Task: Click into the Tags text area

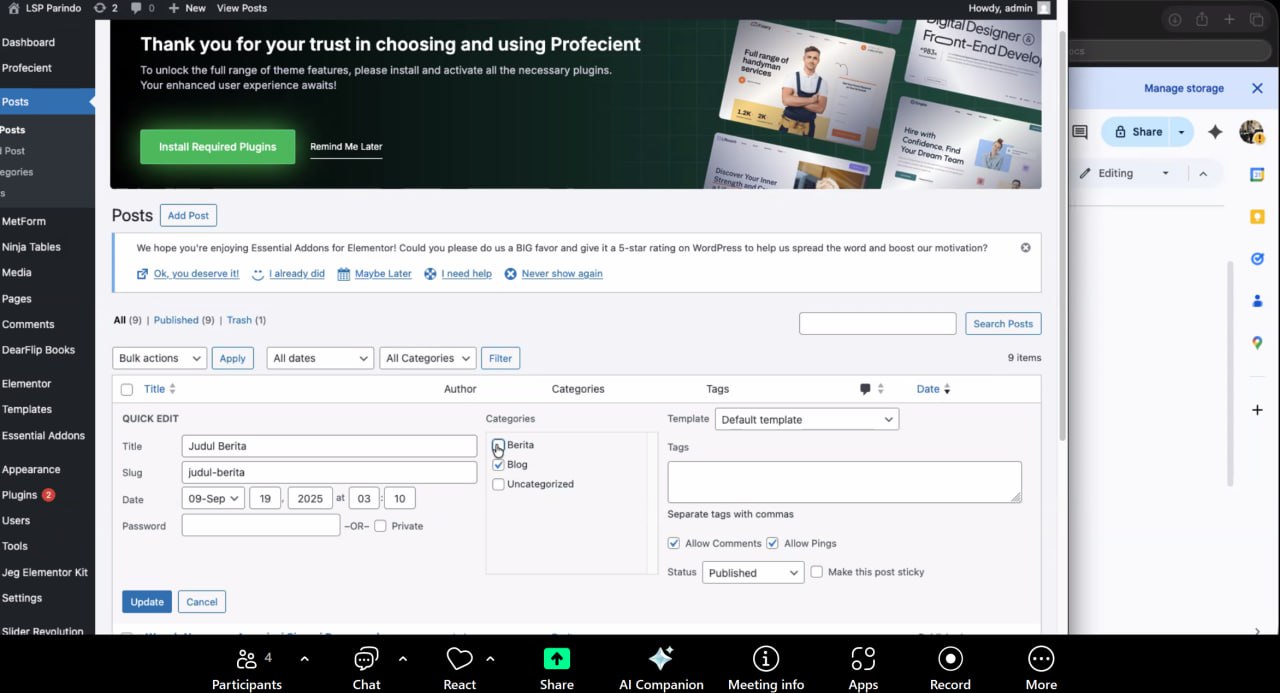Action: click(x=844, y=482)
